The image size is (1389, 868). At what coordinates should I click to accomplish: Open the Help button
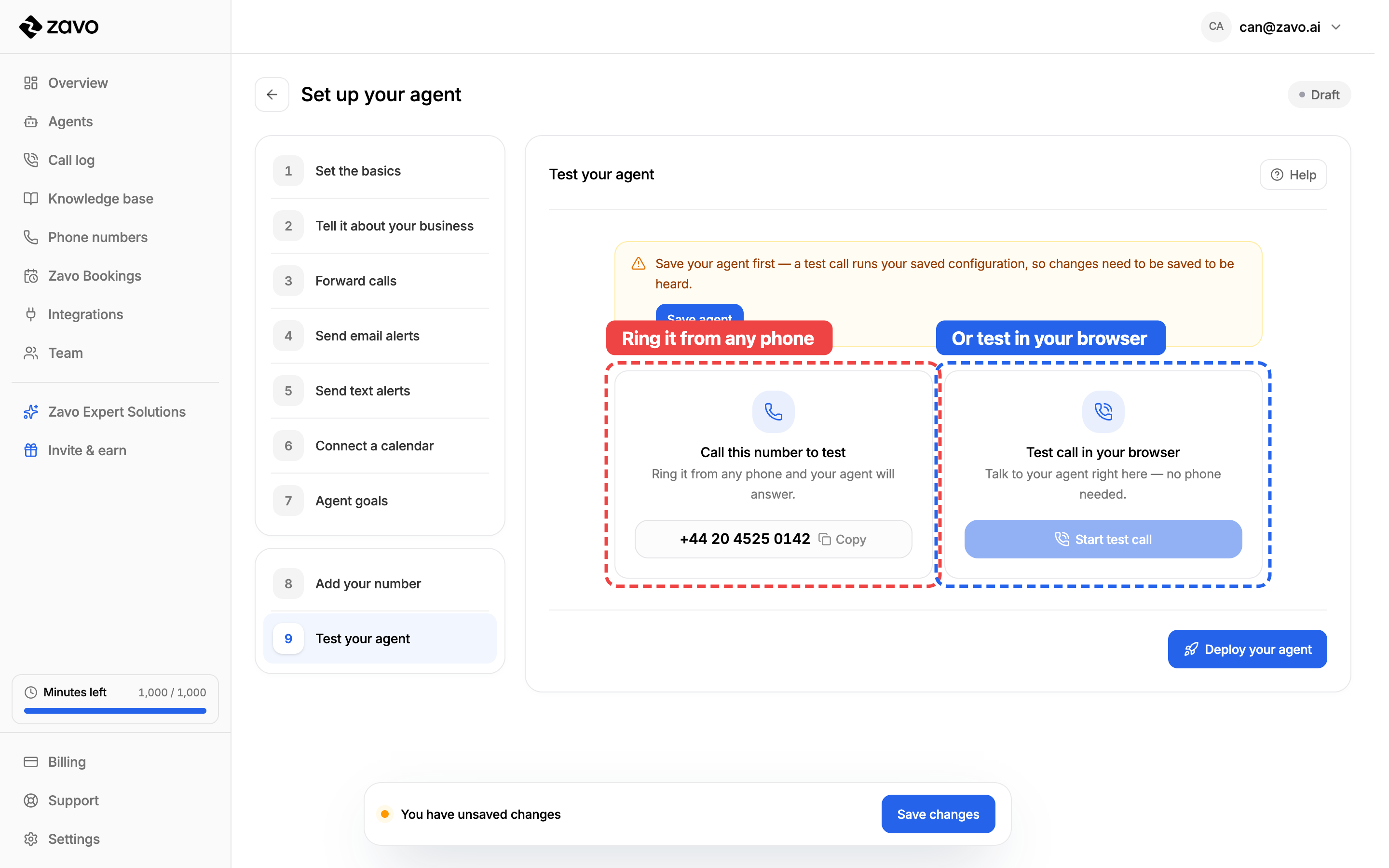coord(1293,175)
